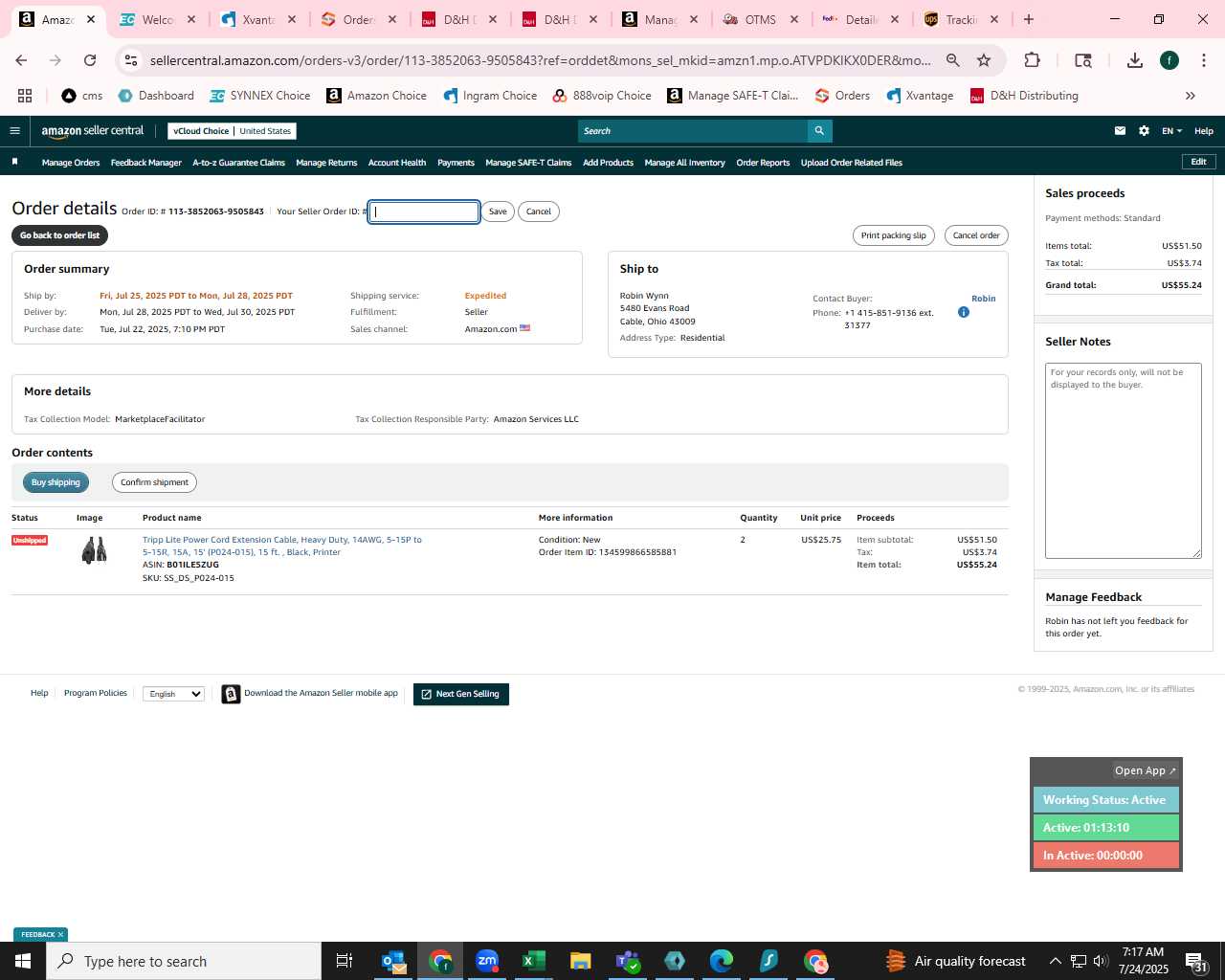Open Payments menu item
1225x980 pixels.
(x=456, y=163)
